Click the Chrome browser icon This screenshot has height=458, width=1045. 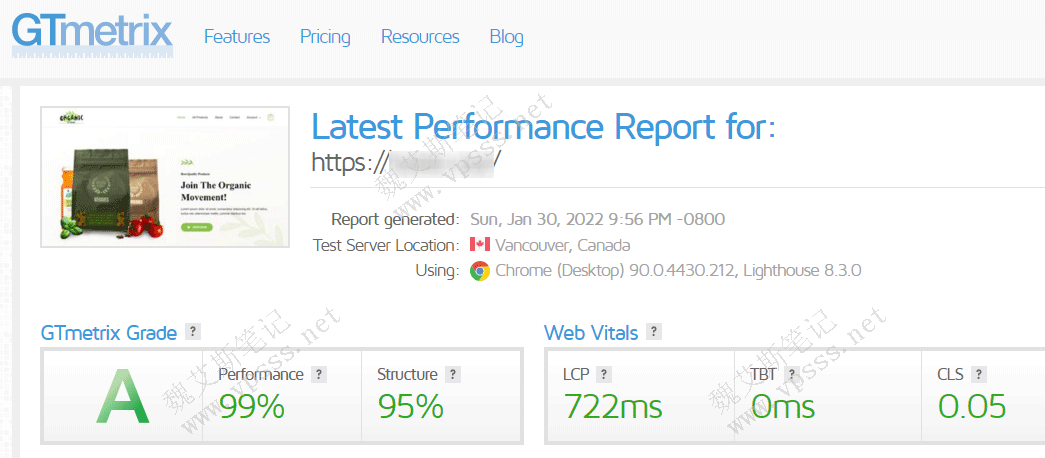[x=480, y=271]
